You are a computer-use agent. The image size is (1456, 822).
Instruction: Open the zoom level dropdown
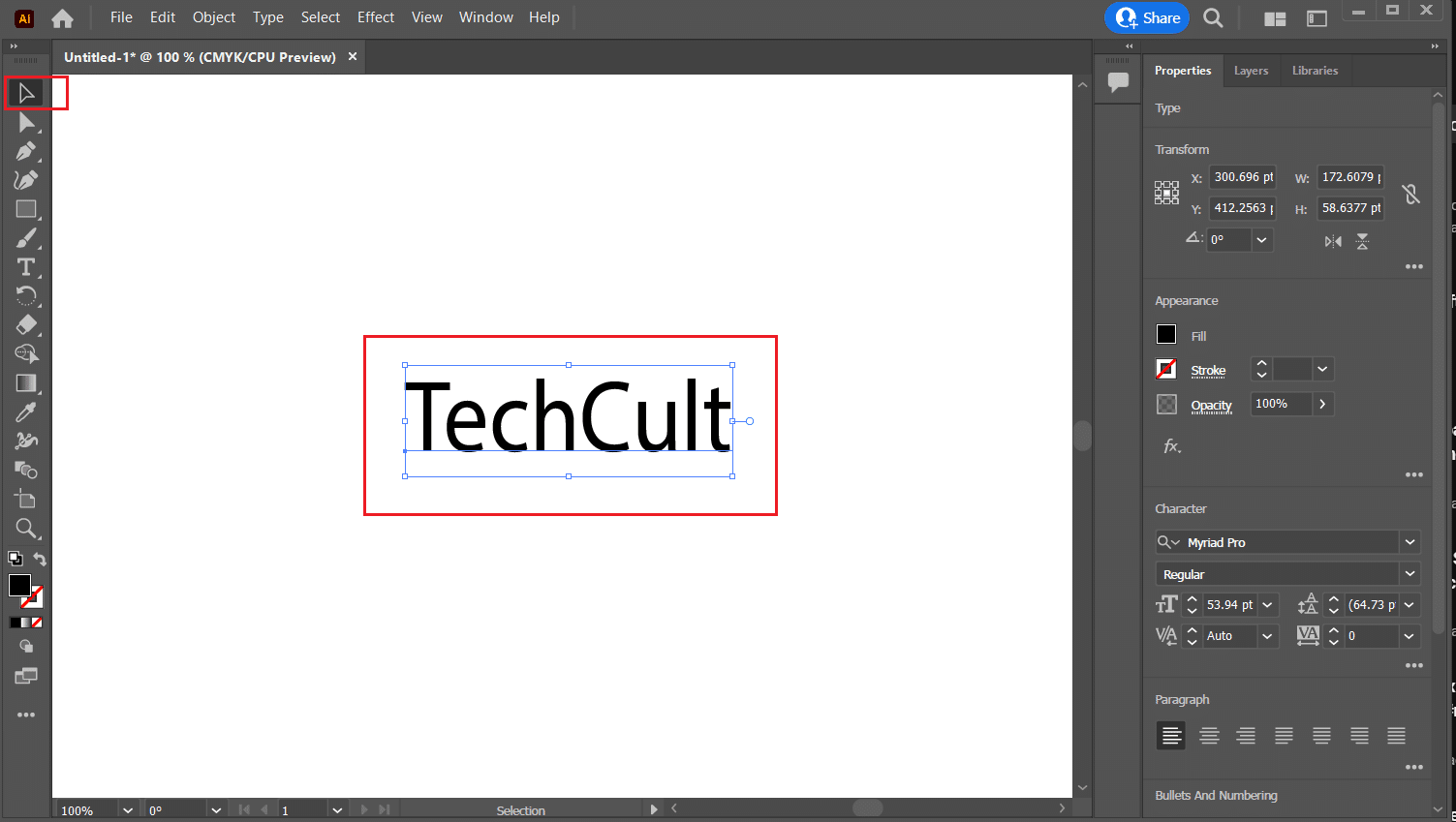click(128, 810)
